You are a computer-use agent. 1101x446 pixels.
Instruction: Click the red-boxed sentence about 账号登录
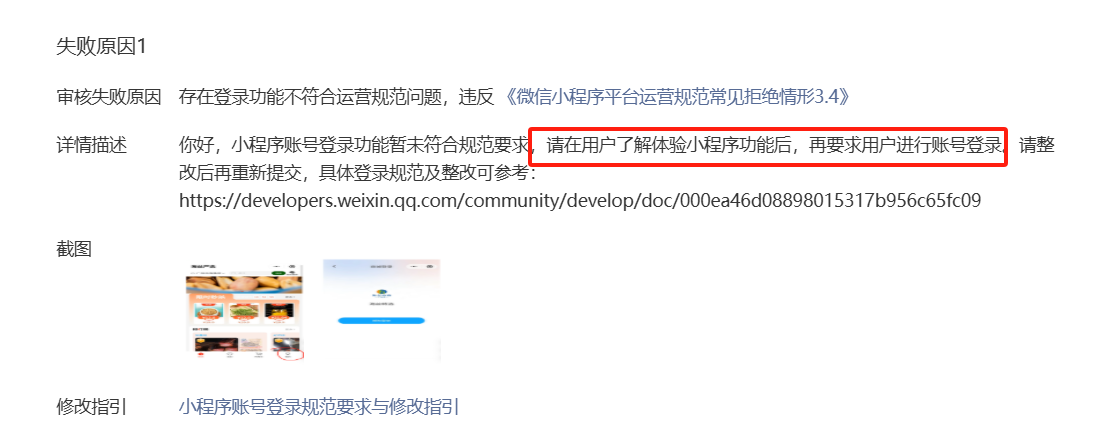click(x=768, y=147)
